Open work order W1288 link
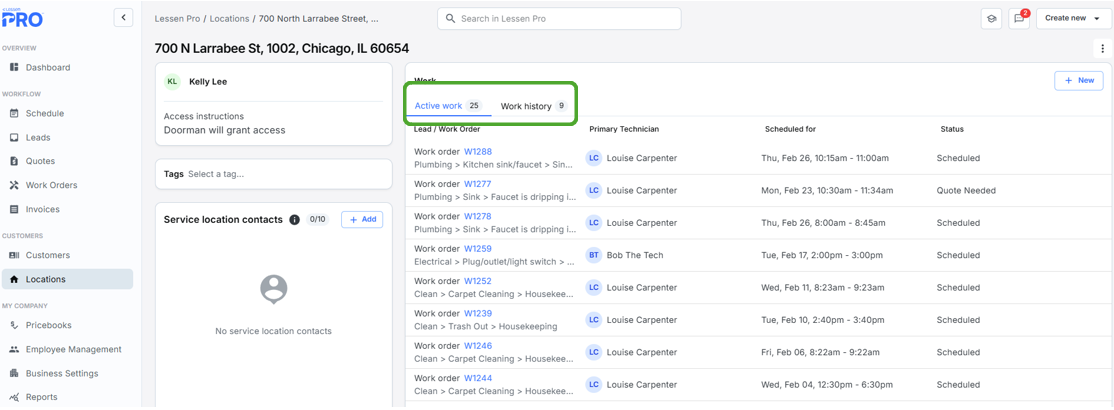The height and width of the screenshot is (410, 1114). (x=477, y=152)
